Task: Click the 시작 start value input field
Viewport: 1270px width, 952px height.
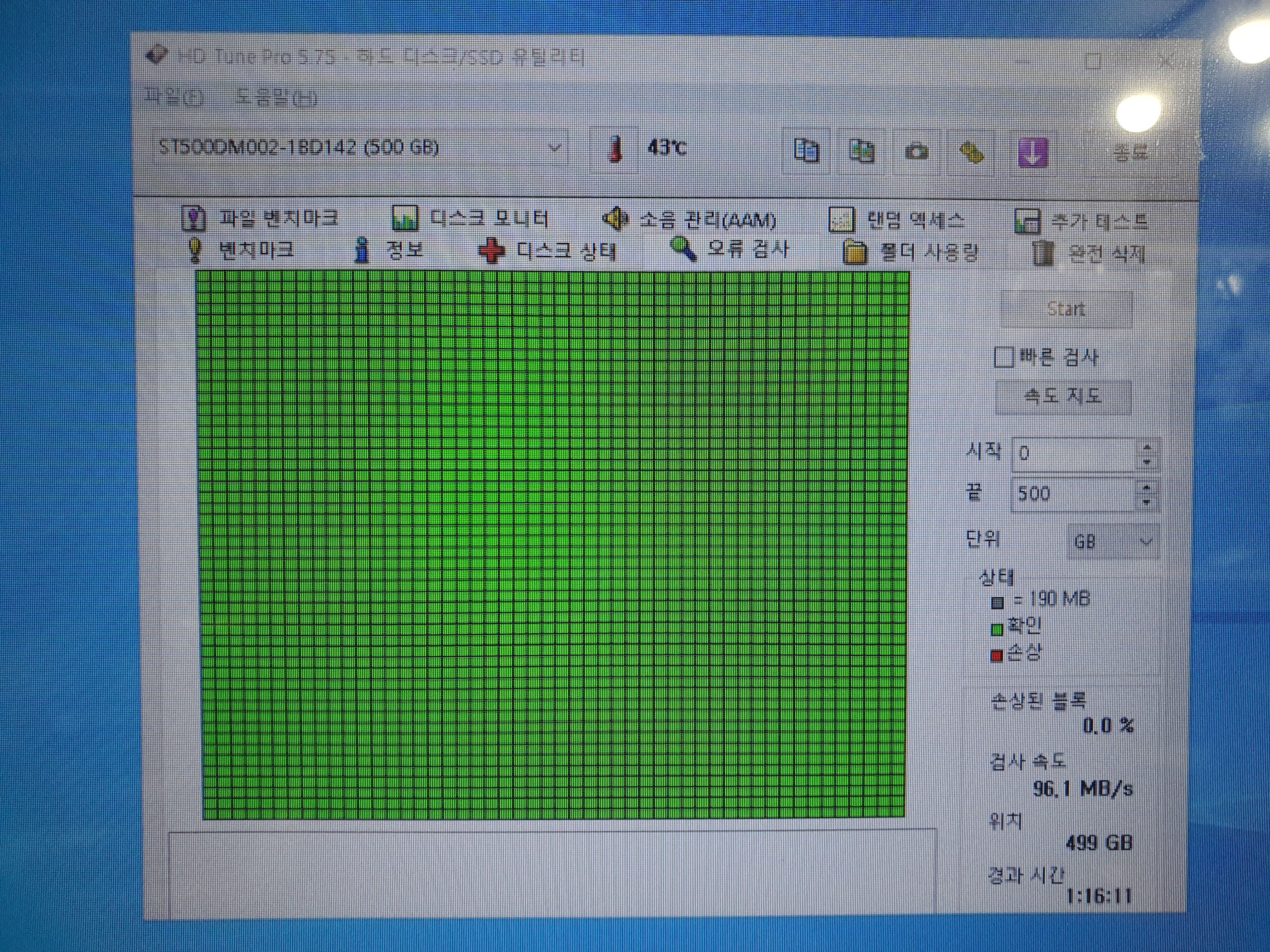Action: (x=1074, y=454)
